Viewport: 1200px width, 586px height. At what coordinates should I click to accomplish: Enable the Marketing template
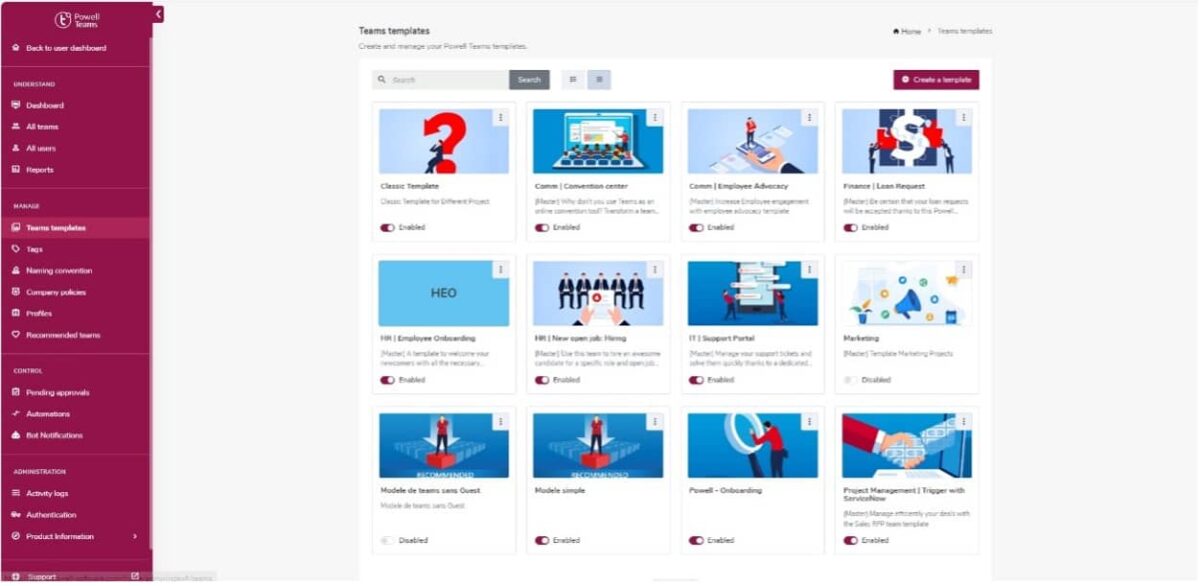point(852,380)
